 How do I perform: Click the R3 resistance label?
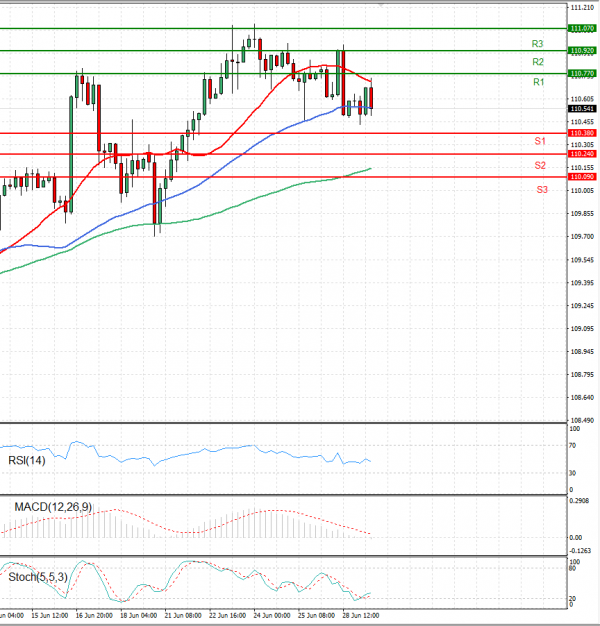point(537,44)
